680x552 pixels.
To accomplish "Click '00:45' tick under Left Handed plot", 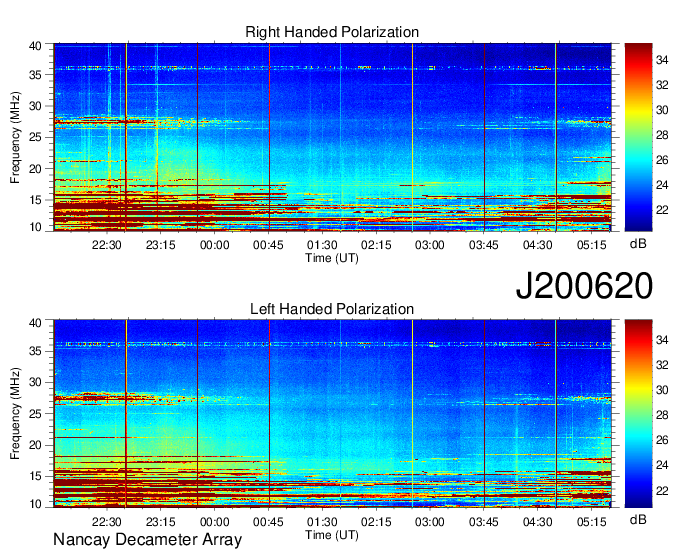I will (268, 522).
